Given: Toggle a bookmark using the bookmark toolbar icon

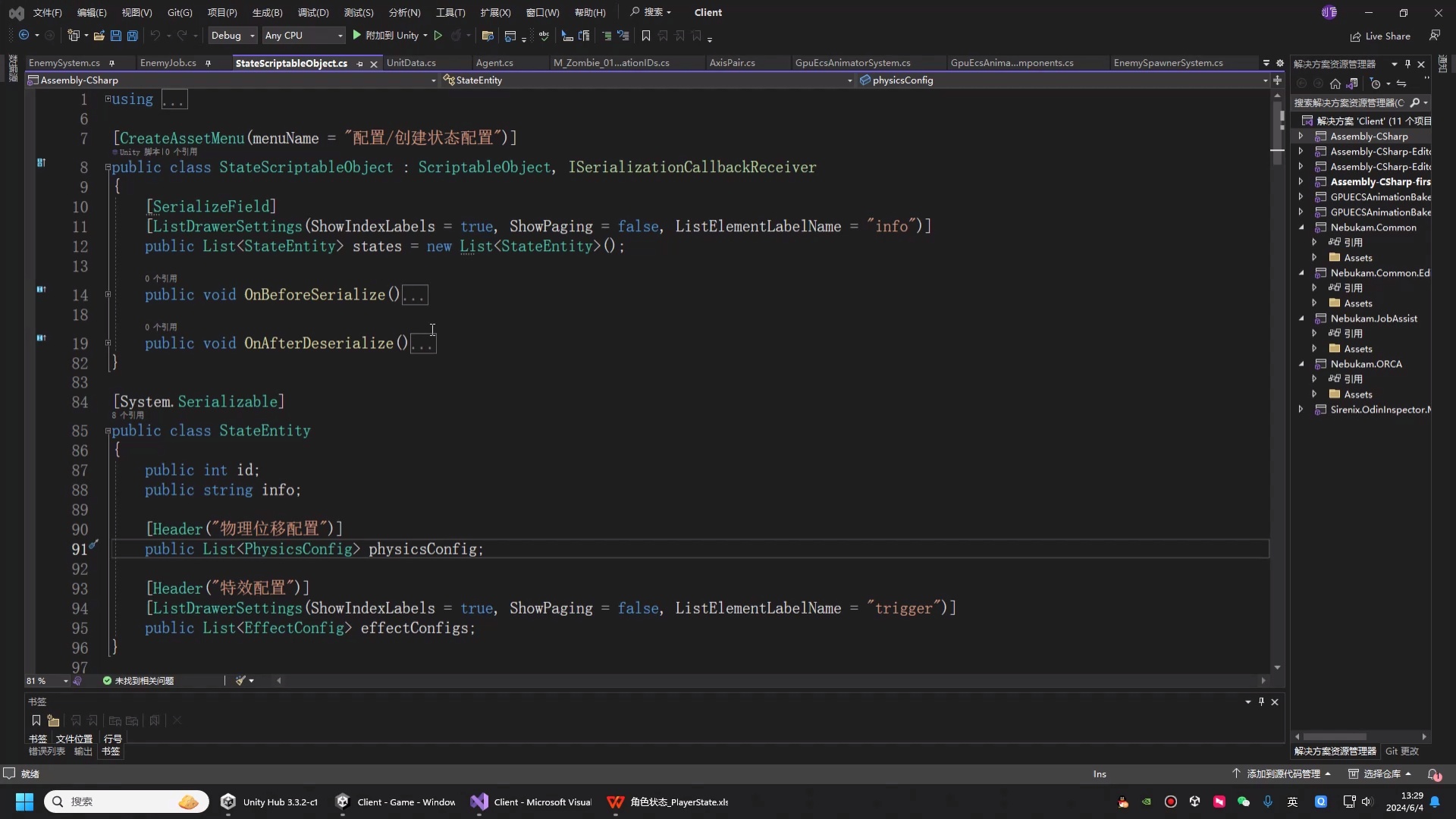Looking at the screenshot, I should [x=645, y=36].
